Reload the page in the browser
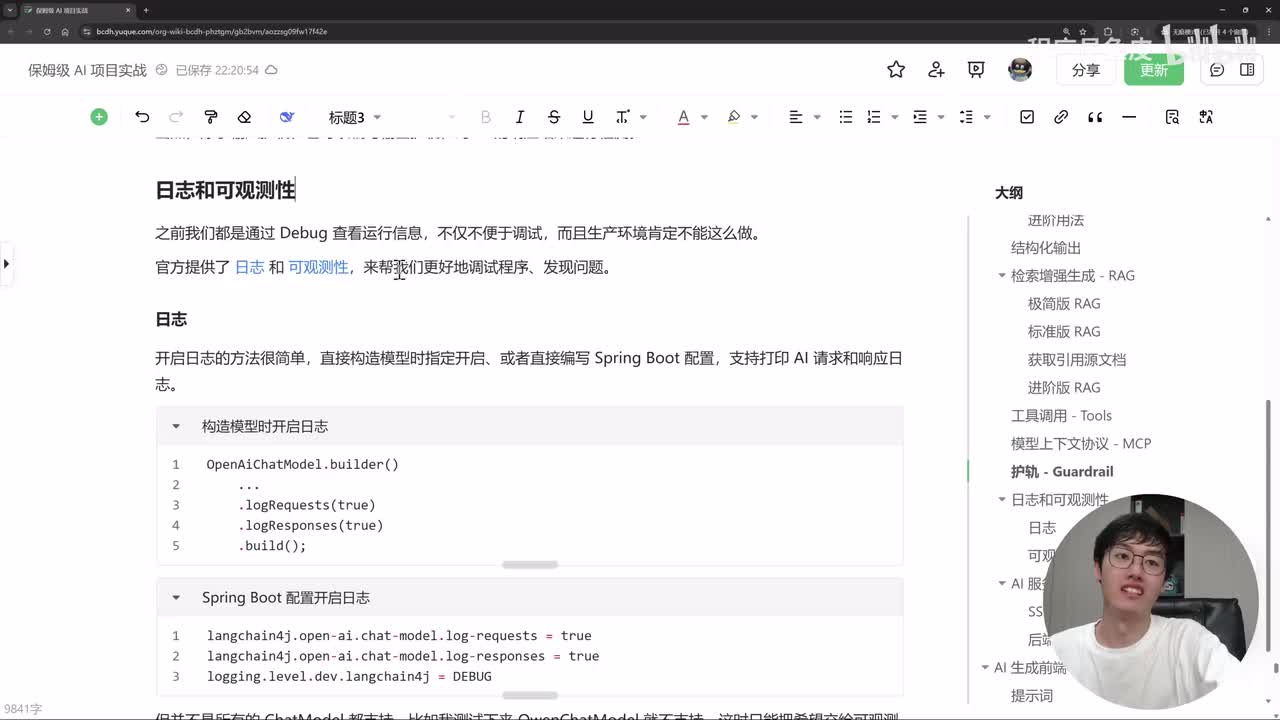The height and width of the screenshot is (720, 1280). [46, 31]
